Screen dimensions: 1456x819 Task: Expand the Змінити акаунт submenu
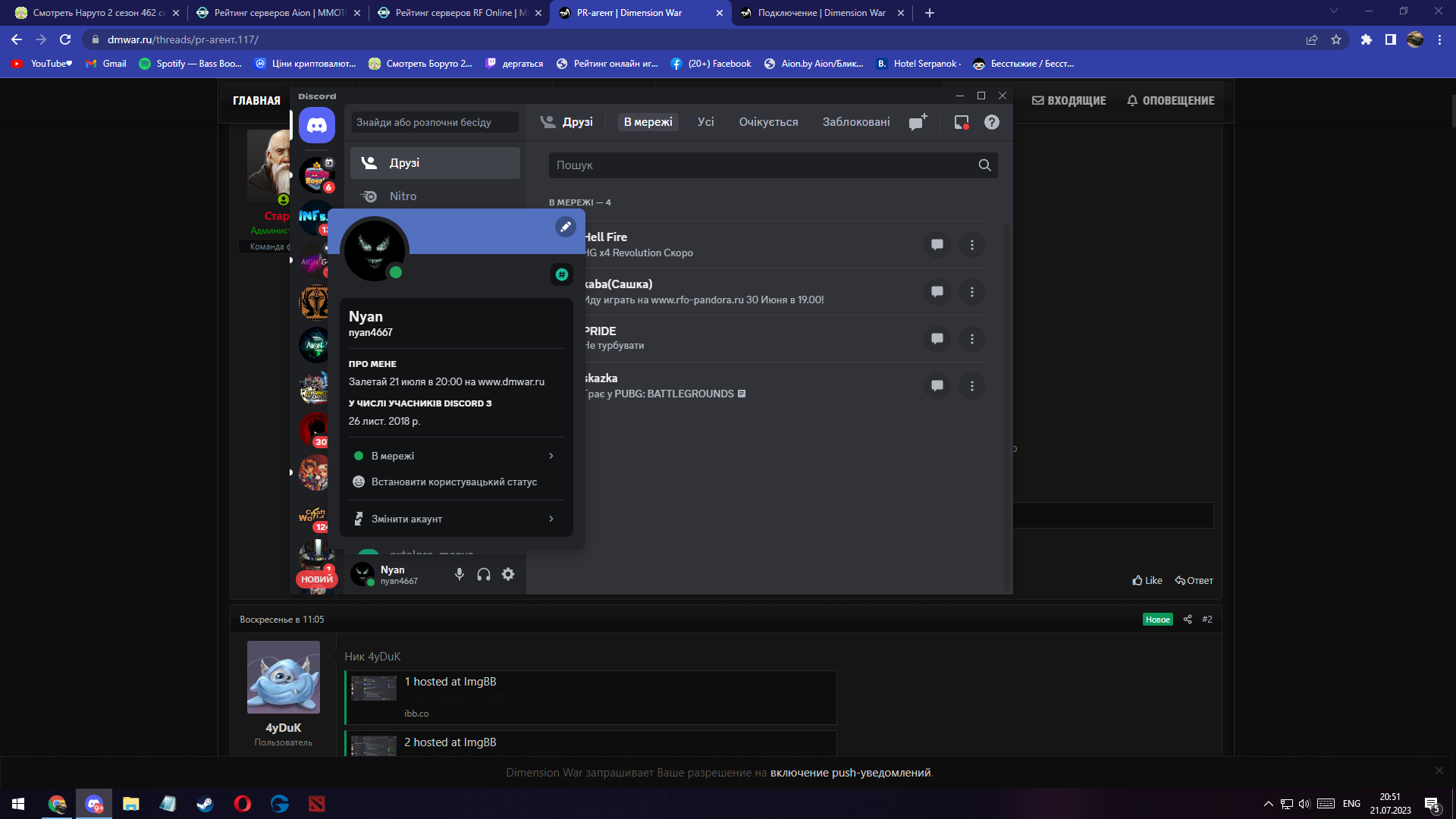pos(455,519)
